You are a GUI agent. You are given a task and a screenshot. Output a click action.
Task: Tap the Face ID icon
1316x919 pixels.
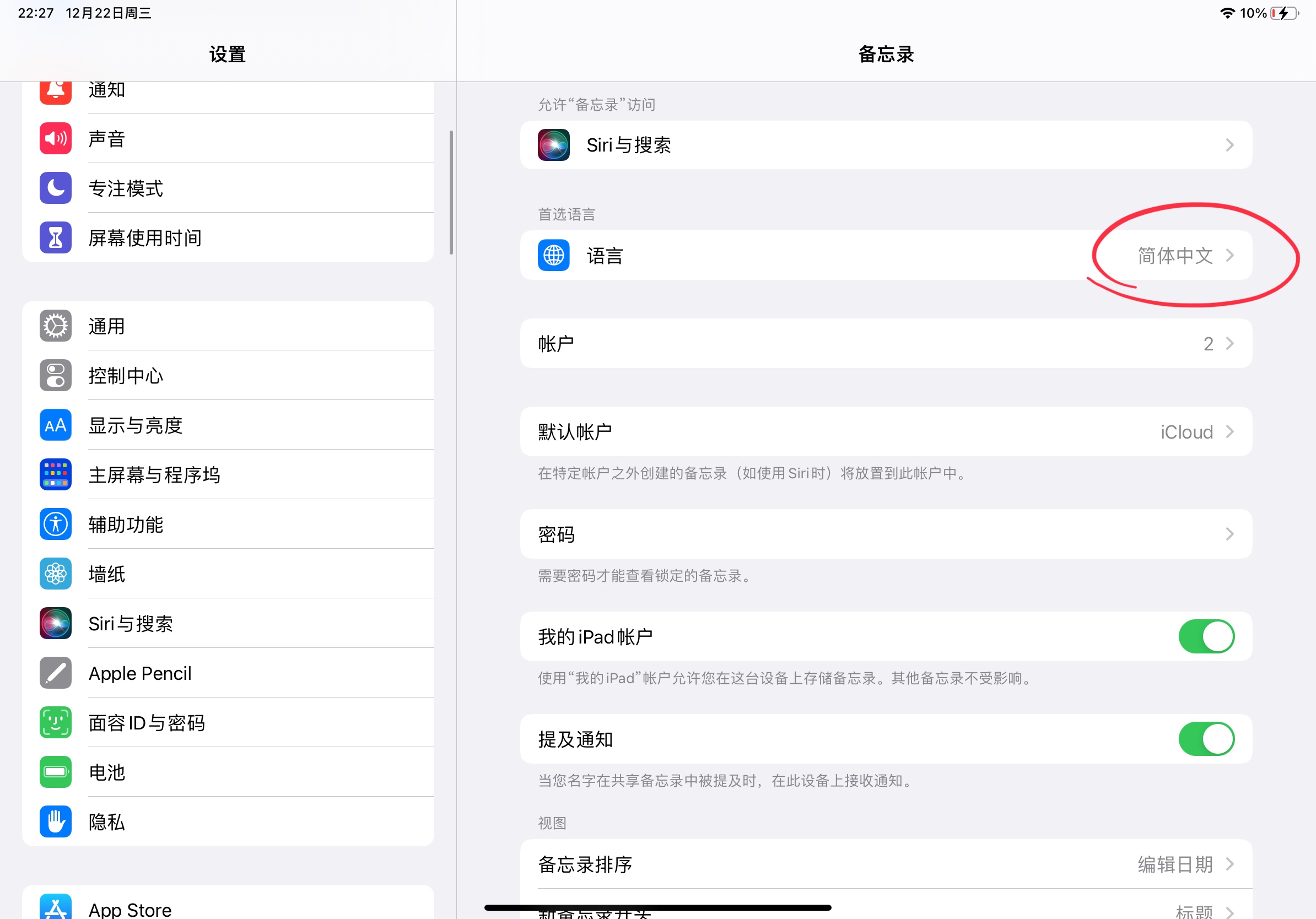[x=56, y=722]
